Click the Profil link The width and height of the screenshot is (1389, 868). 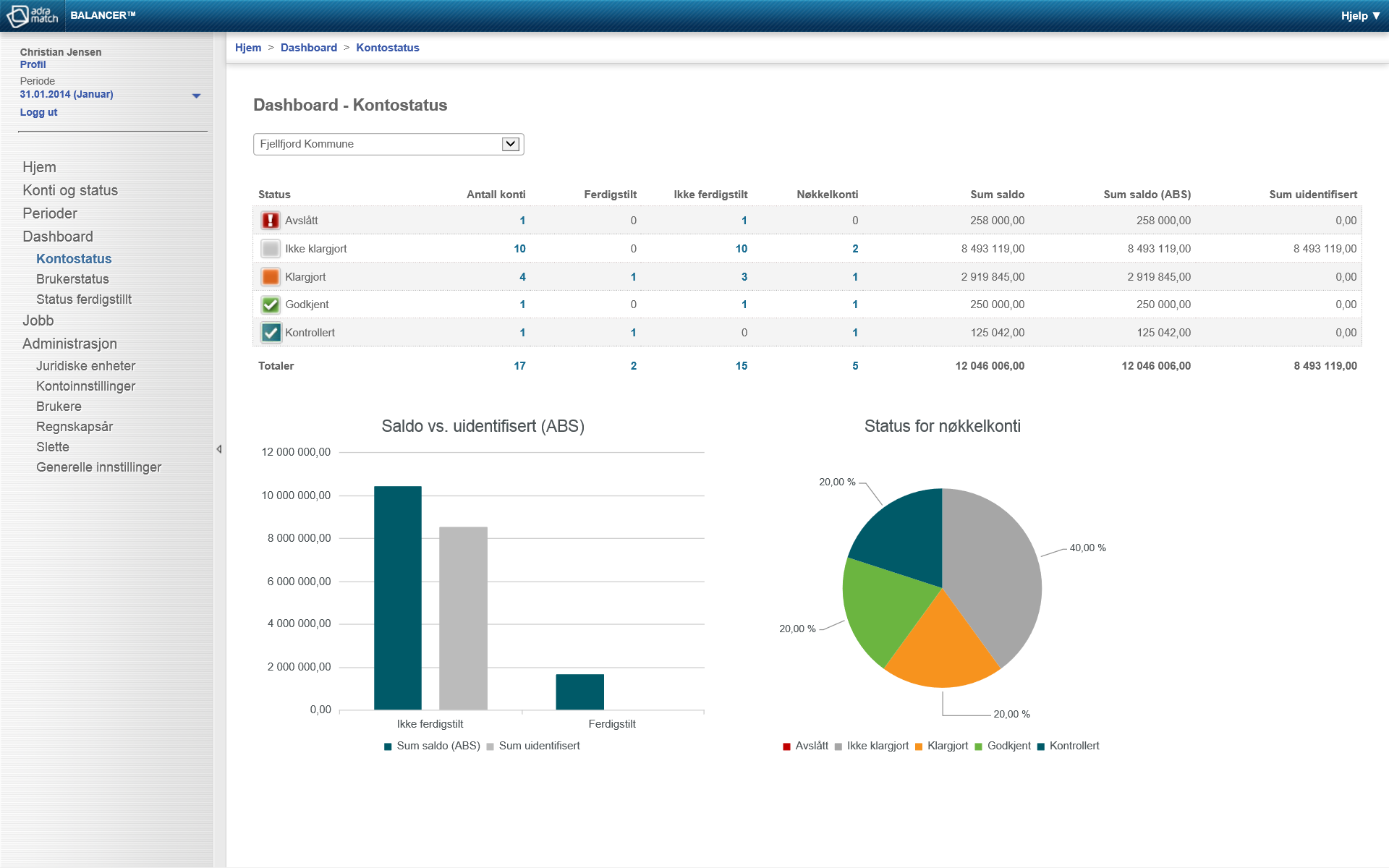[x=33, y=64]
